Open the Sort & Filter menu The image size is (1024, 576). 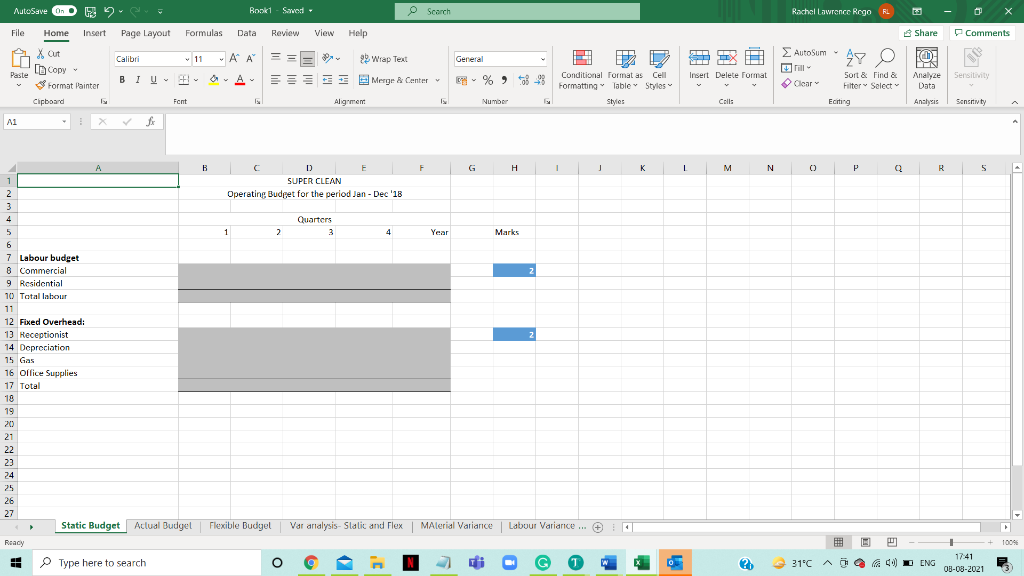[855, 69]
